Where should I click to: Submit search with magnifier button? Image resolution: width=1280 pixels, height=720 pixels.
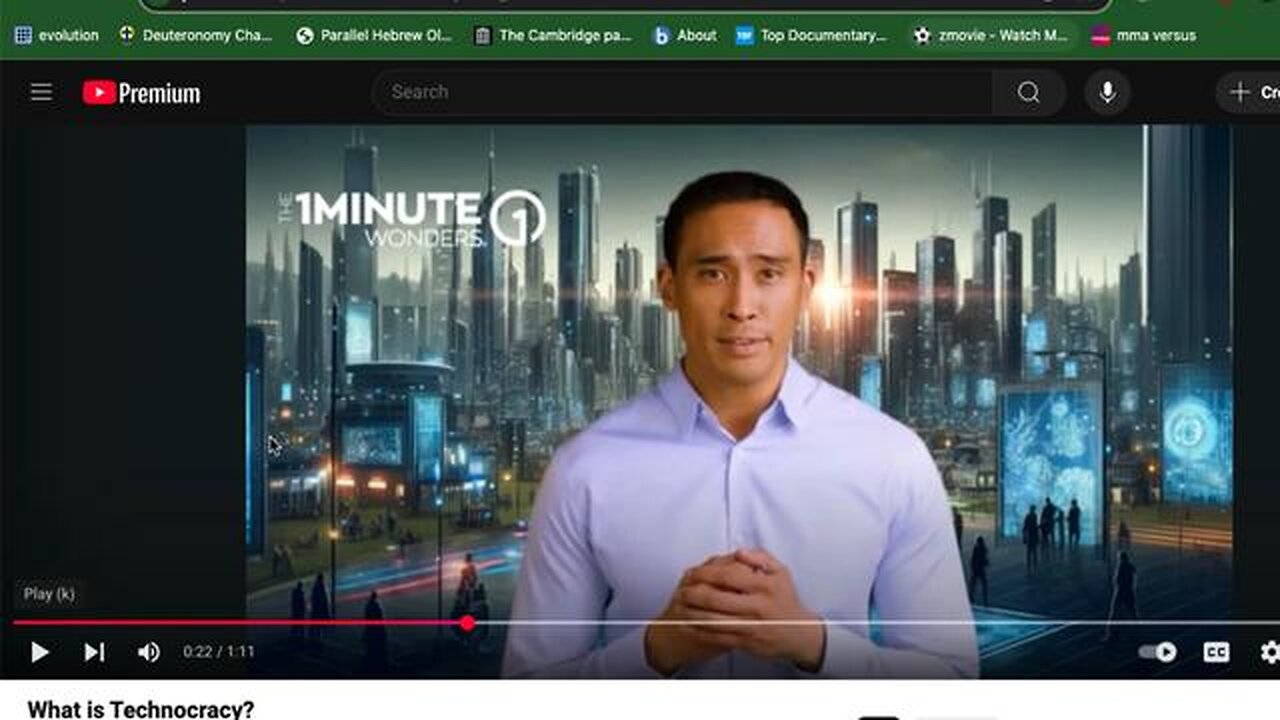[x=1028, y=92]
